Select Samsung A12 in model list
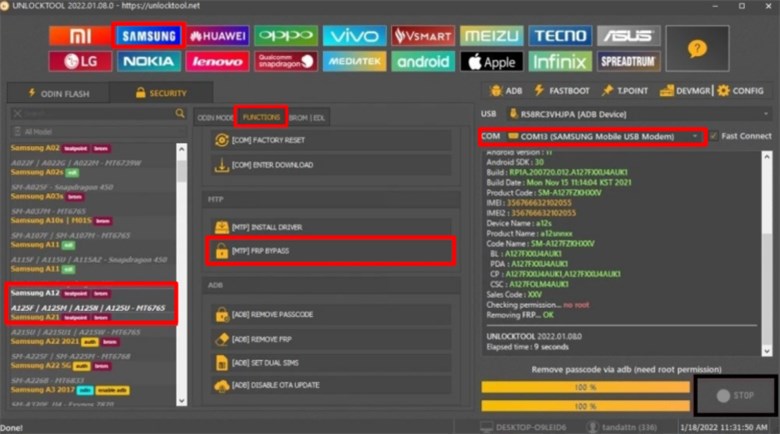Viewport: 780px width, 434px height. [x=35, y=293]
